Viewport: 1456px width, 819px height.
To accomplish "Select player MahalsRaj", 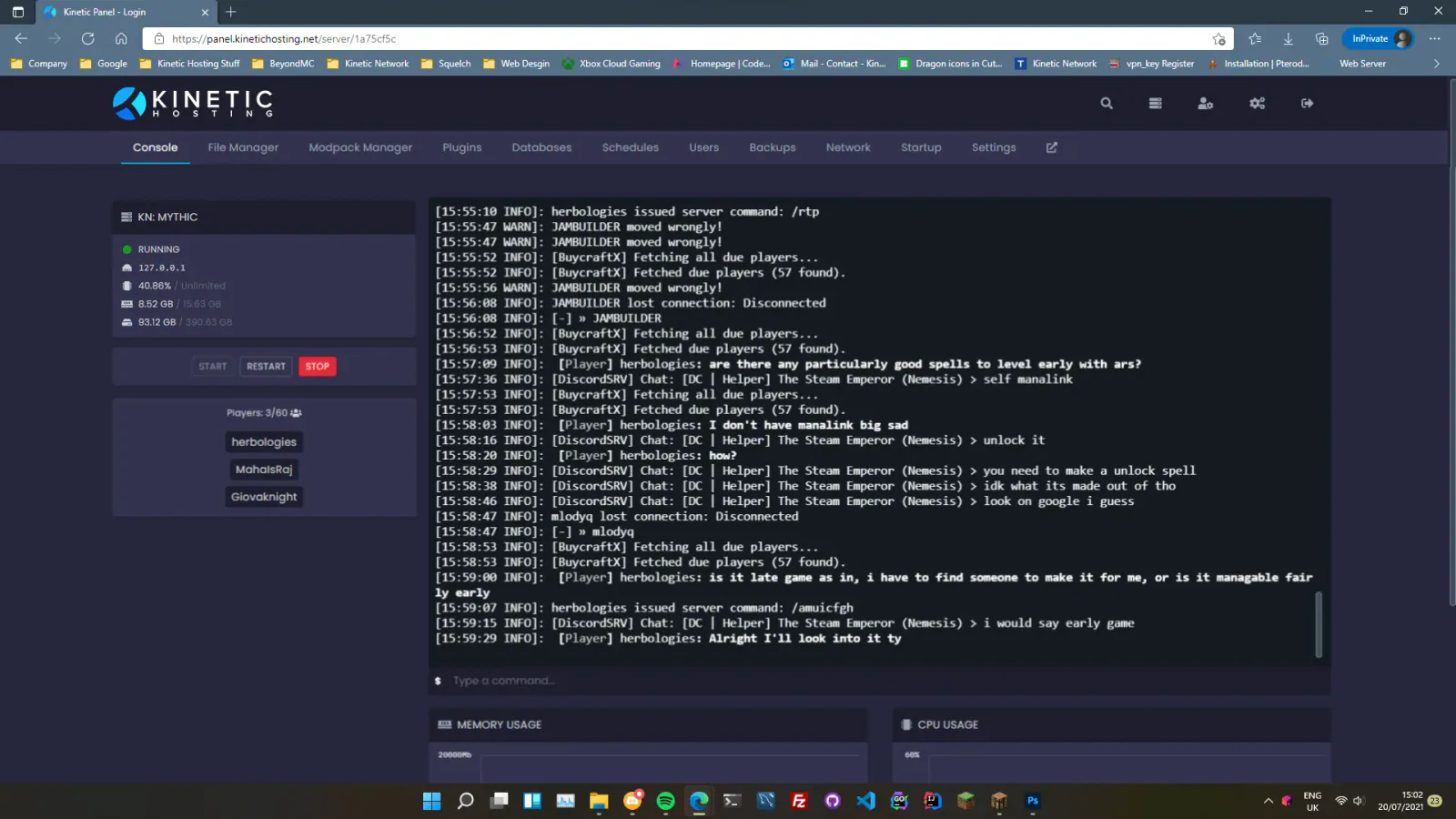I will coord(264,470).
